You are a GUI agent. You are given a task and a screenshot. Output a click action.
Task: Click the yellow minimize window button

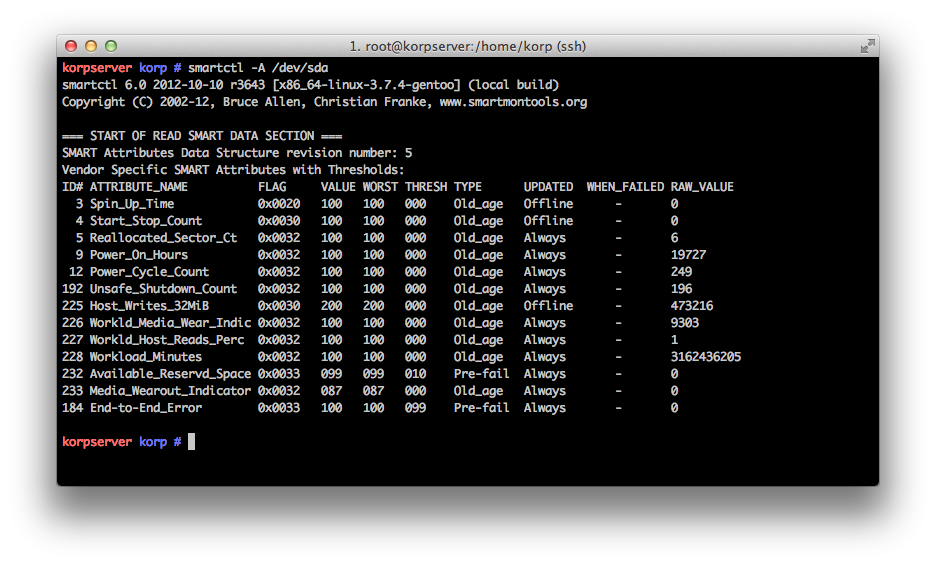[91, 46]
